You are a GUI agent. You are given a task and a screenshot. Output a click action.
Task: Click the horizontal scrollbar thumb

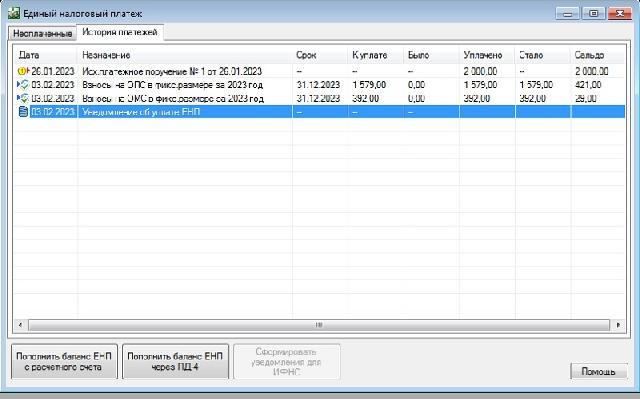tap(319, 325)
